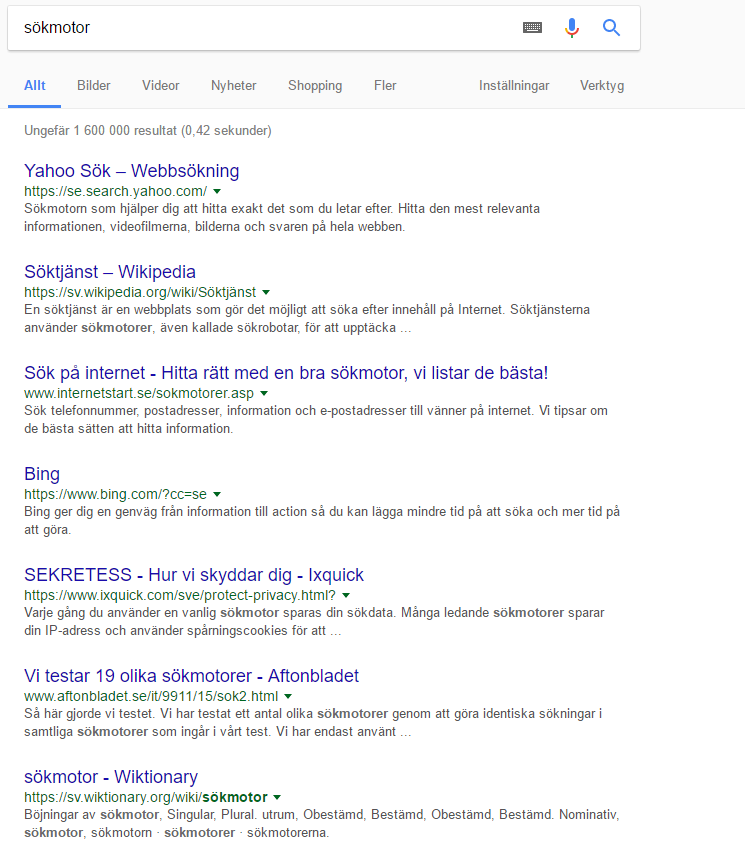Click the Bing snippet 'Bing ger dig en genväg'
This screenshot has height=852, width=745.
click(x=322, y=521)
